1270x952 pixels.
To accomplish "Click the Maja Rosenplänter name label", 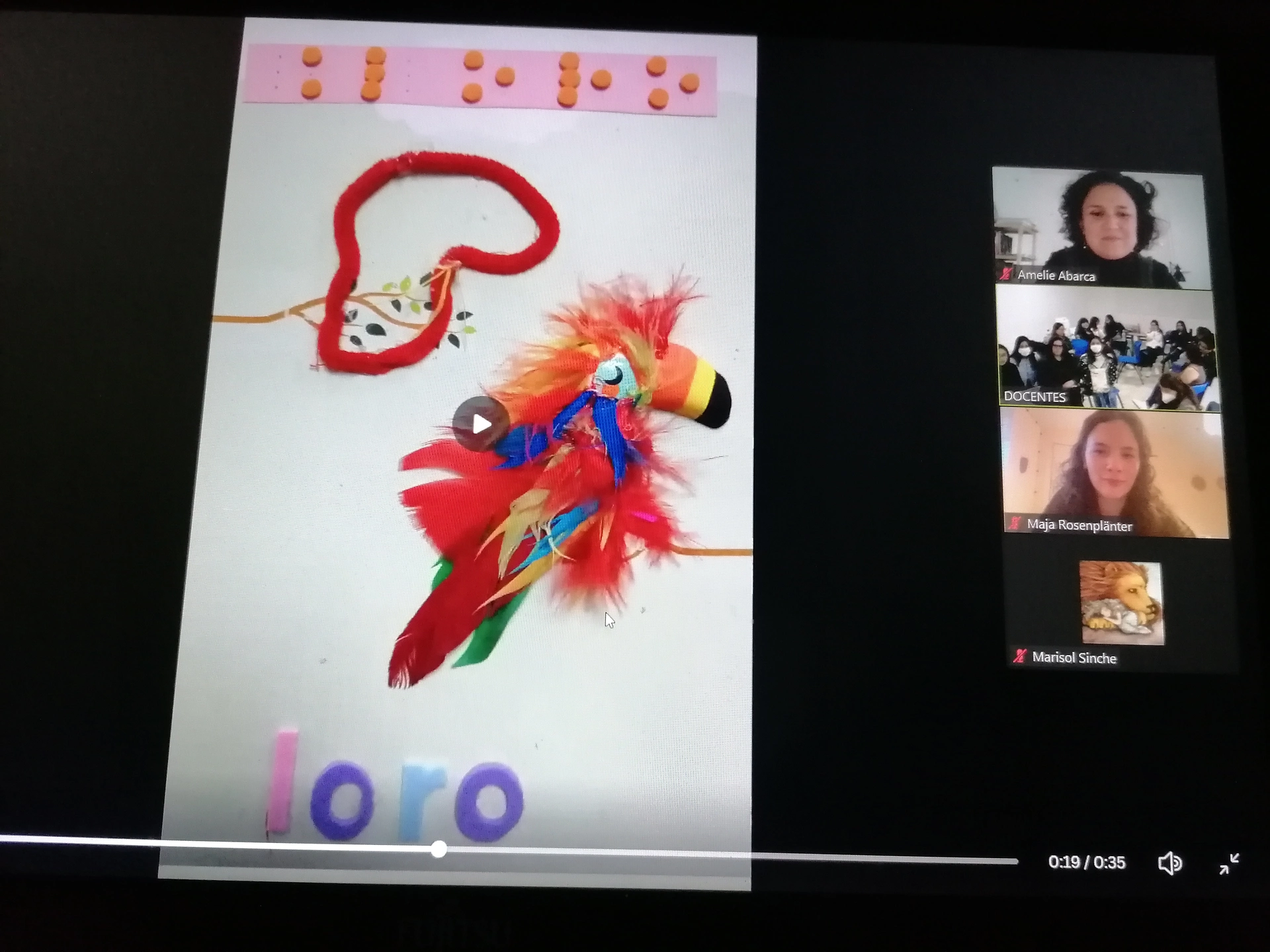I will 1079,526.
